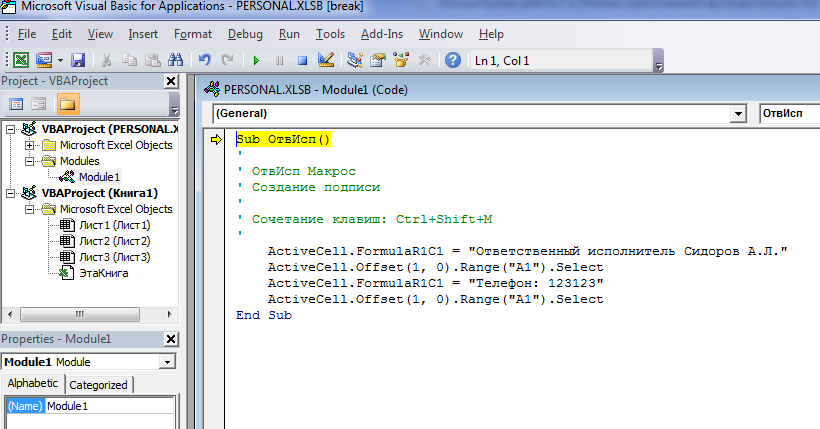Click the project tree horizontal scrollbar thumb
Screen dimensions: 820x429
click(x=80, y=314)
